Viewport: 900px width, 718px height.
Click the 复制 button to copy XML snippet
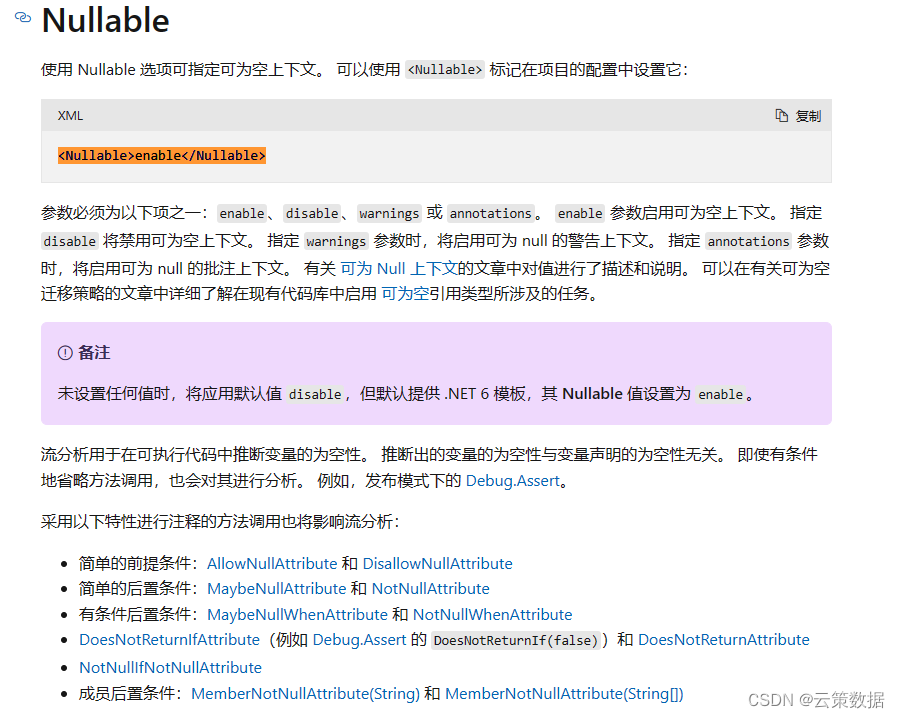(x=806, y=115)
